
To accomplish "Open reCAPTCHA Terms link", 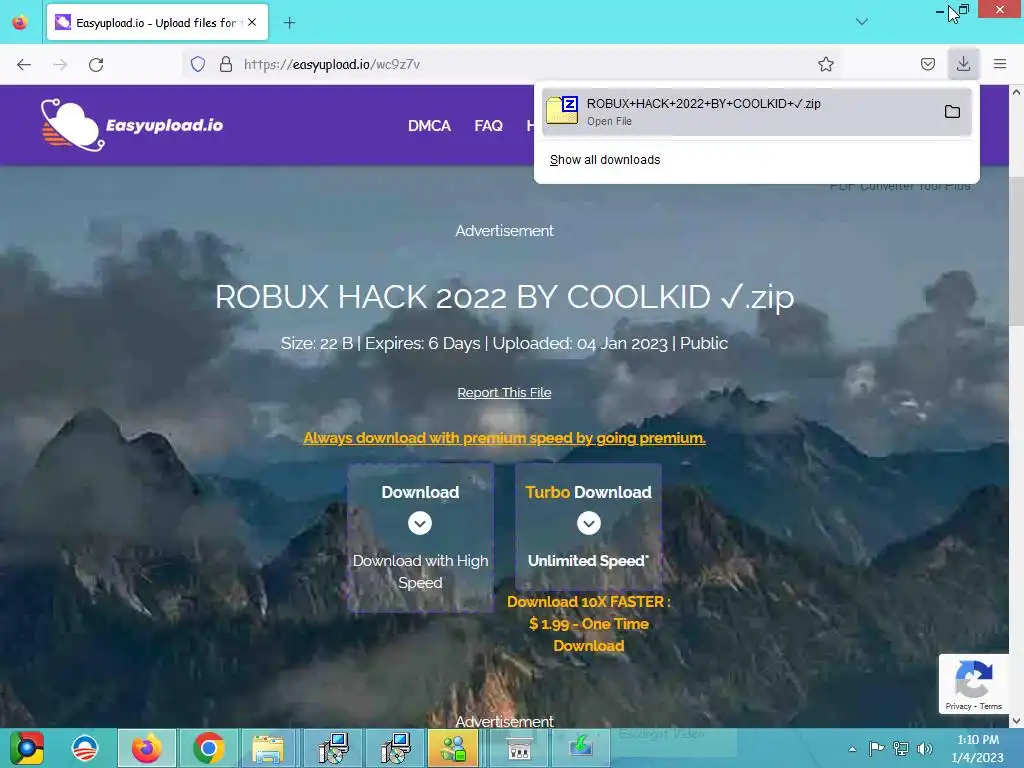I will click(991, 706).
